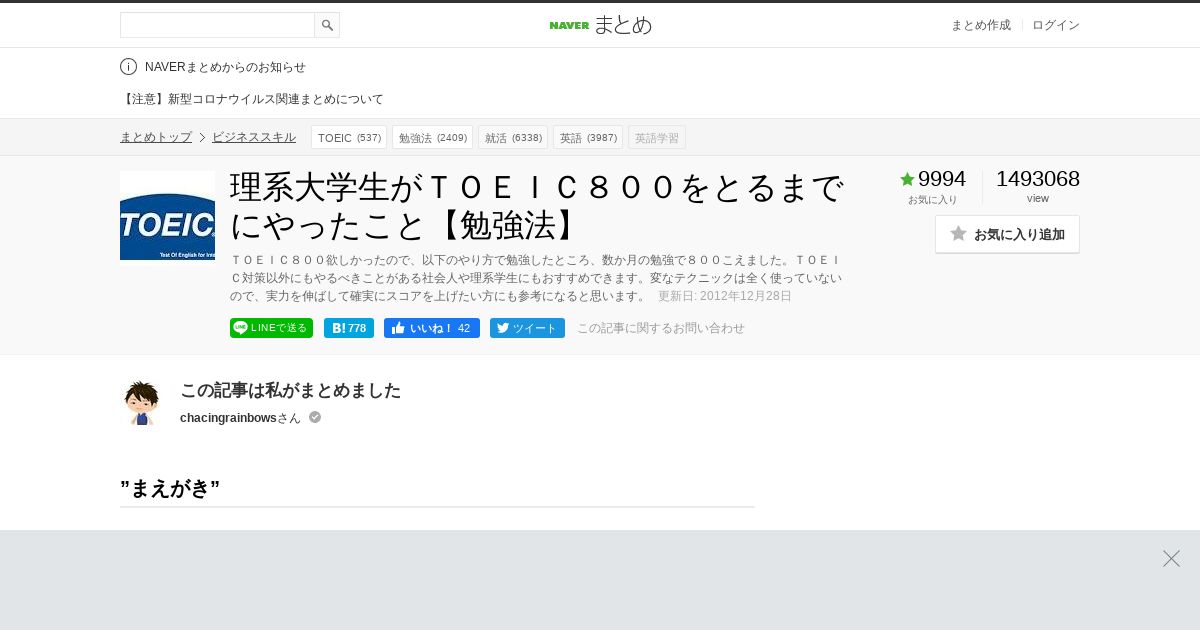Click the article title about TOEIC 800
The image size is (1200, 630).
pos(537,207)
